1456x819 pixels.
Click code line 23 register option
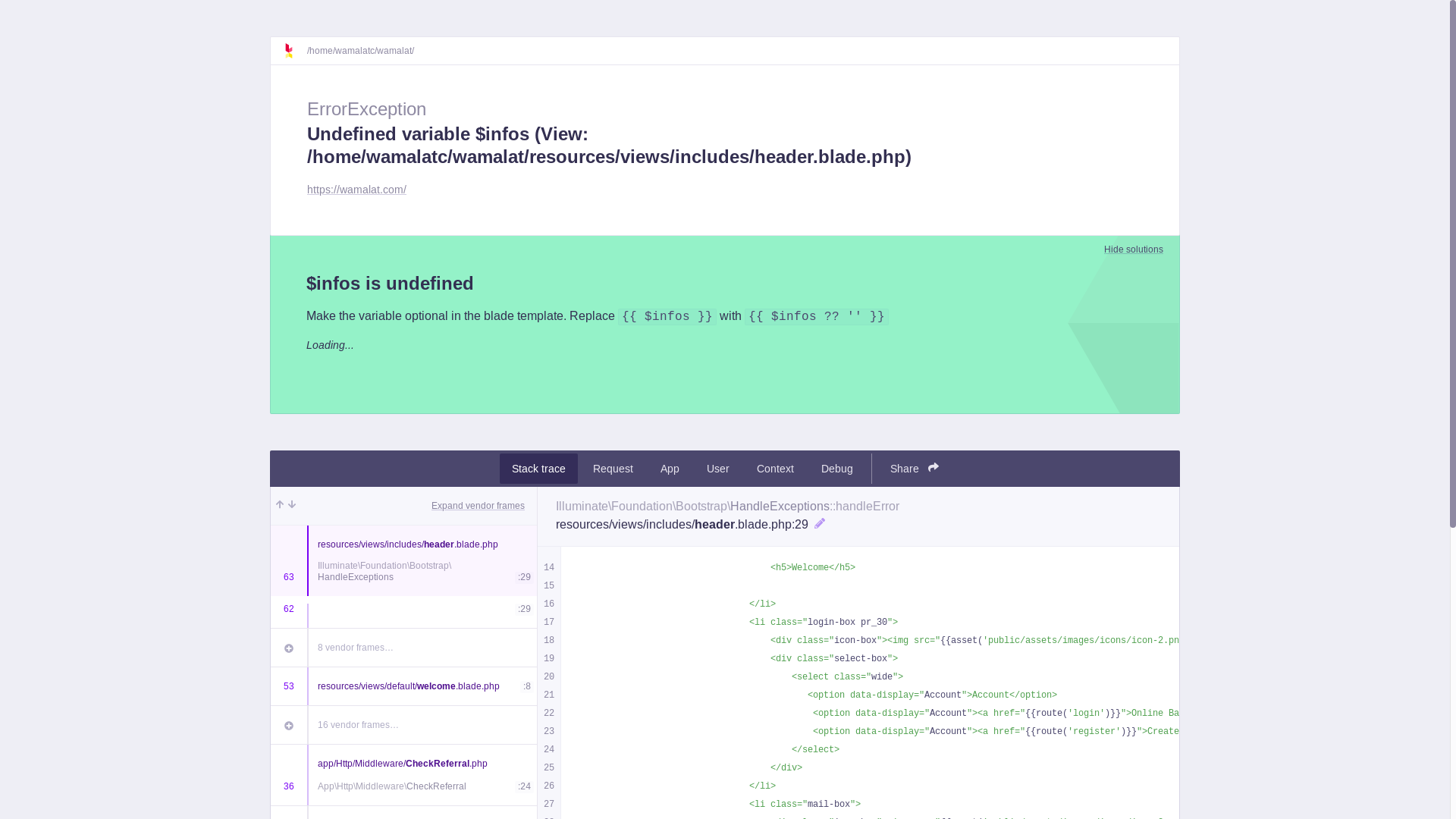tap(995, 732)
